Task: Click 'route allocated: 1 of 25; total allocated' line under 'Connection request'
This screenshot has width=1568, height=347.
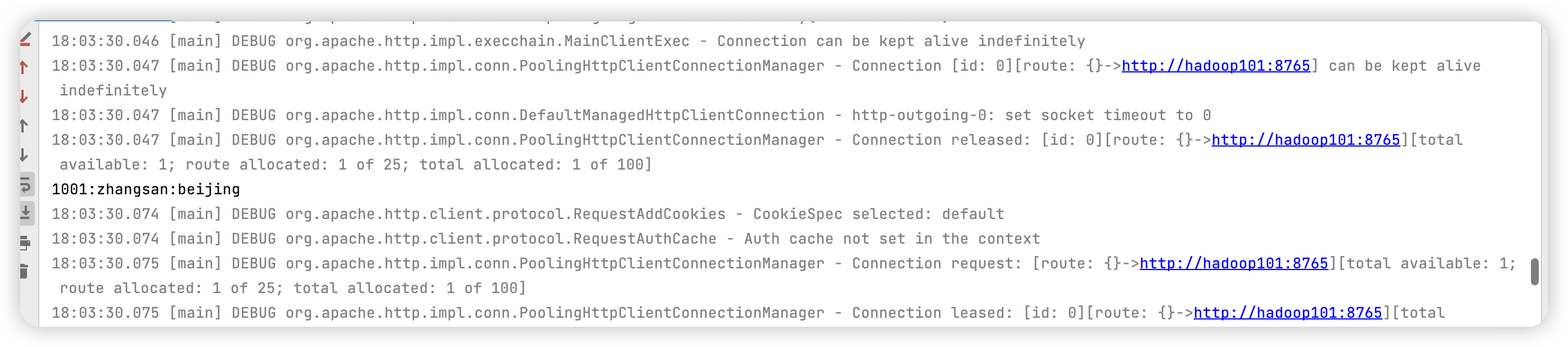Action: (292, 288)
